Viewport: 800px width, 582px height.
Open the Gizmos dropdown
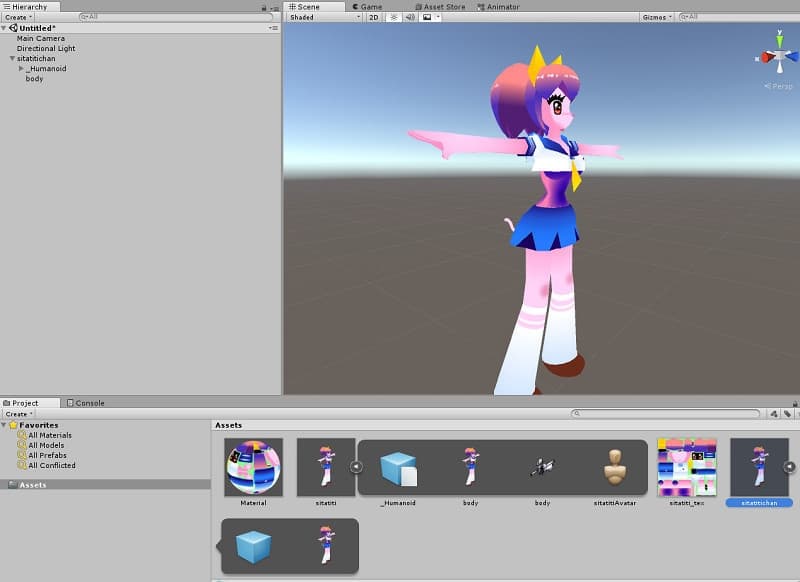656,17
